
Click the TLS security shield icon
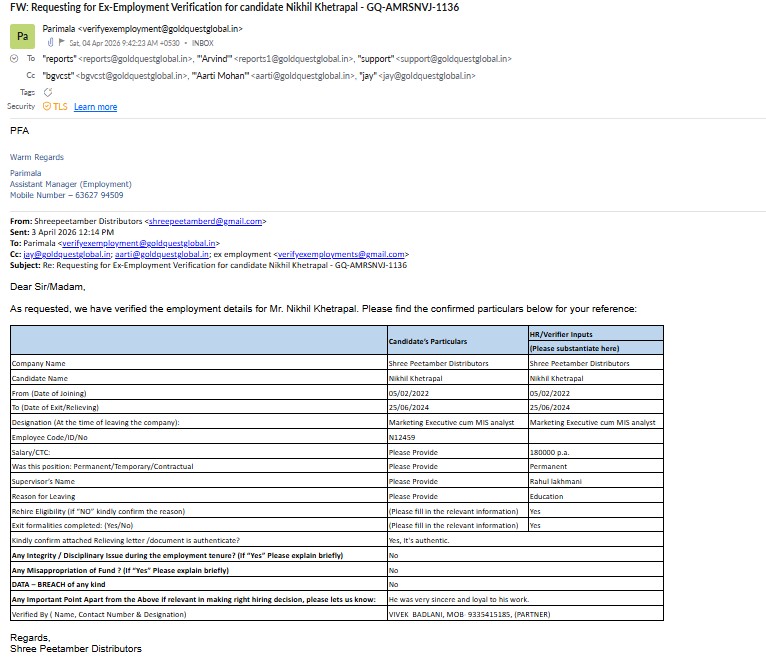47,106
